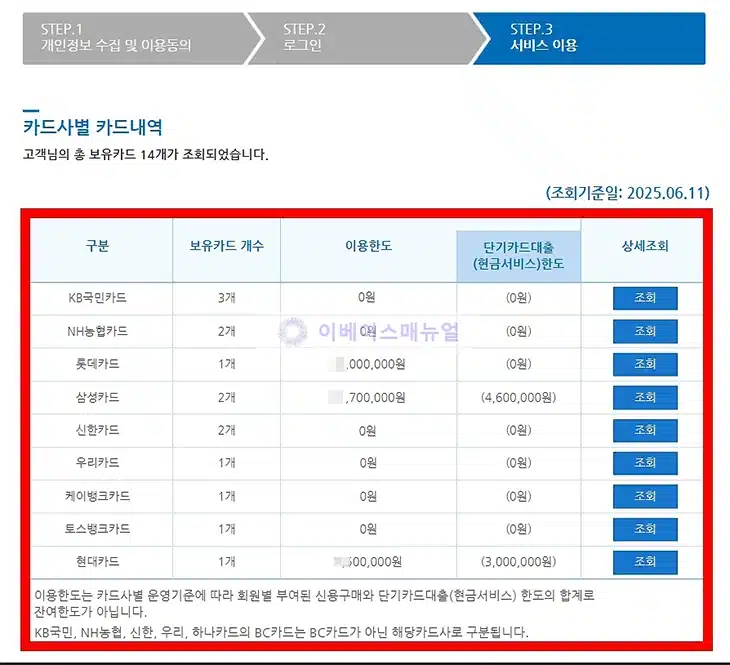Open 조회 details for 삼성카드
The width and height of the screenshot is (730, 665).
tap(645, 397)
